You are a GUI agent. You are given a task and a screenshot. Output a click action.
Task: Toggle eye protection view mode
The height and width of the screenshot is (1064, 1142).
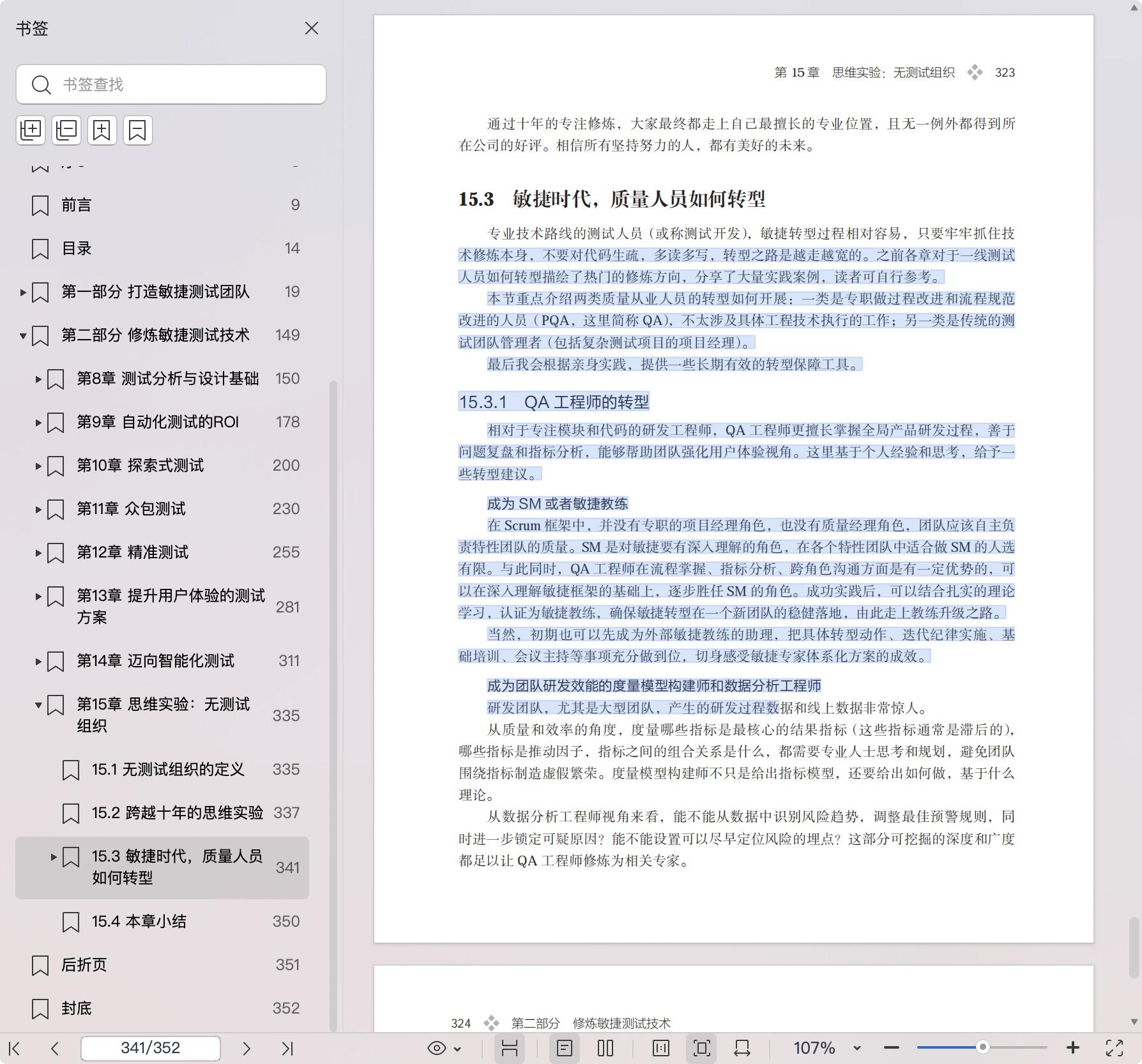click(437, 1048)
